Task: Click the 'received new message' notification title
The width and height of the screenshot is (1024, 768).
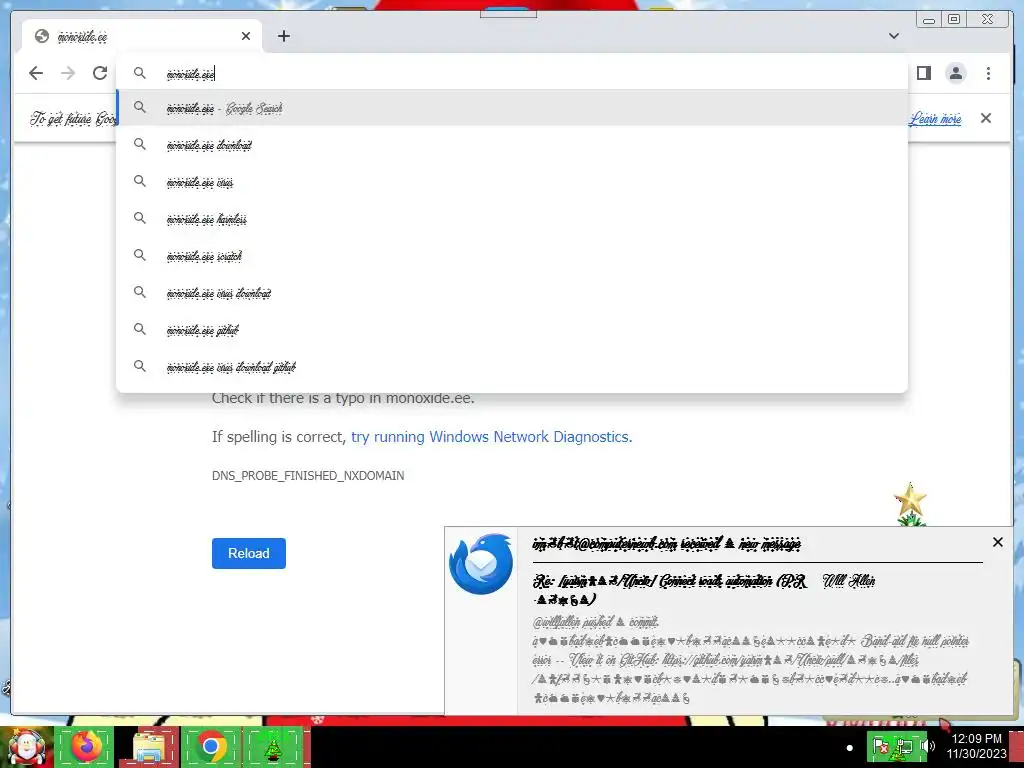Action: (x=667, y=543)
